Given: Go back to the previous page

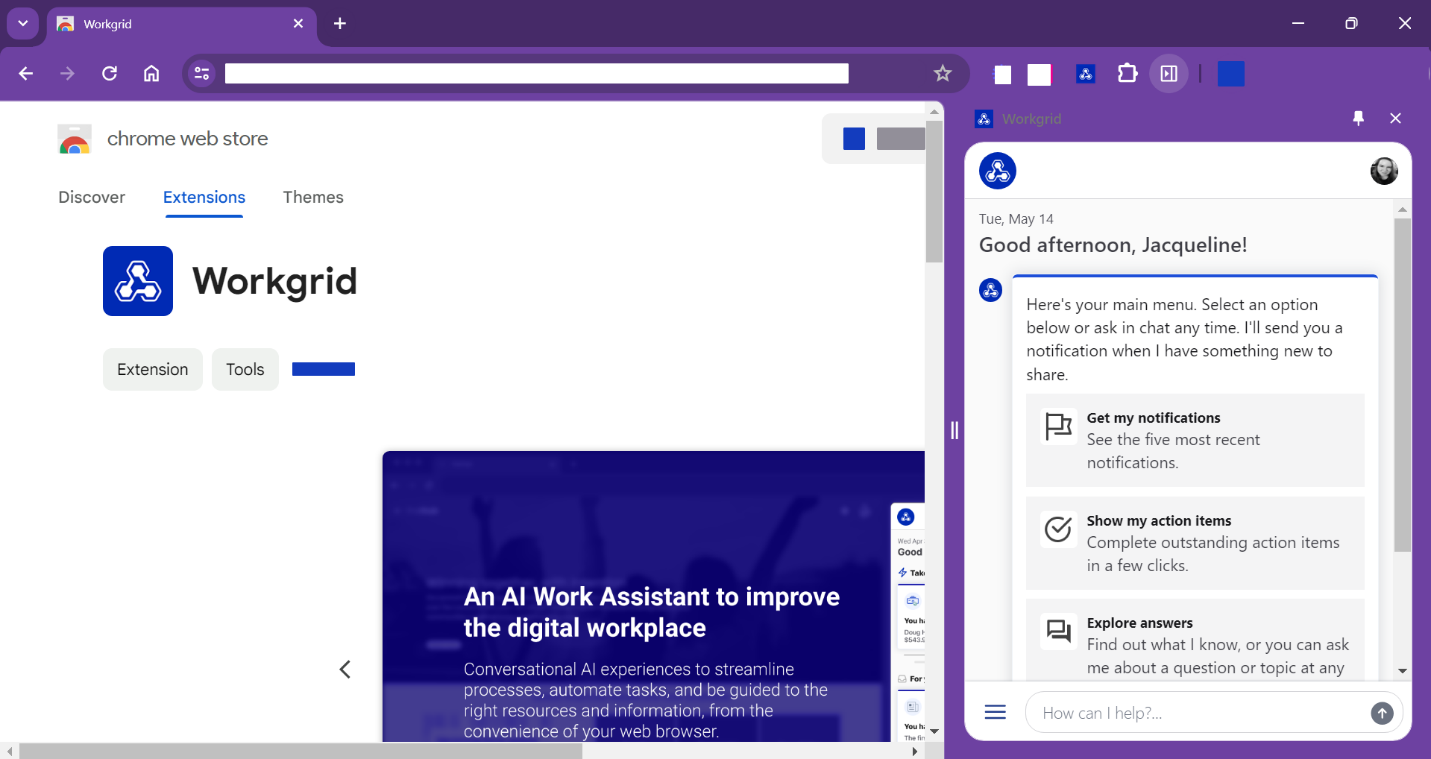Looking at the screenshot, I should coord(26,73).
